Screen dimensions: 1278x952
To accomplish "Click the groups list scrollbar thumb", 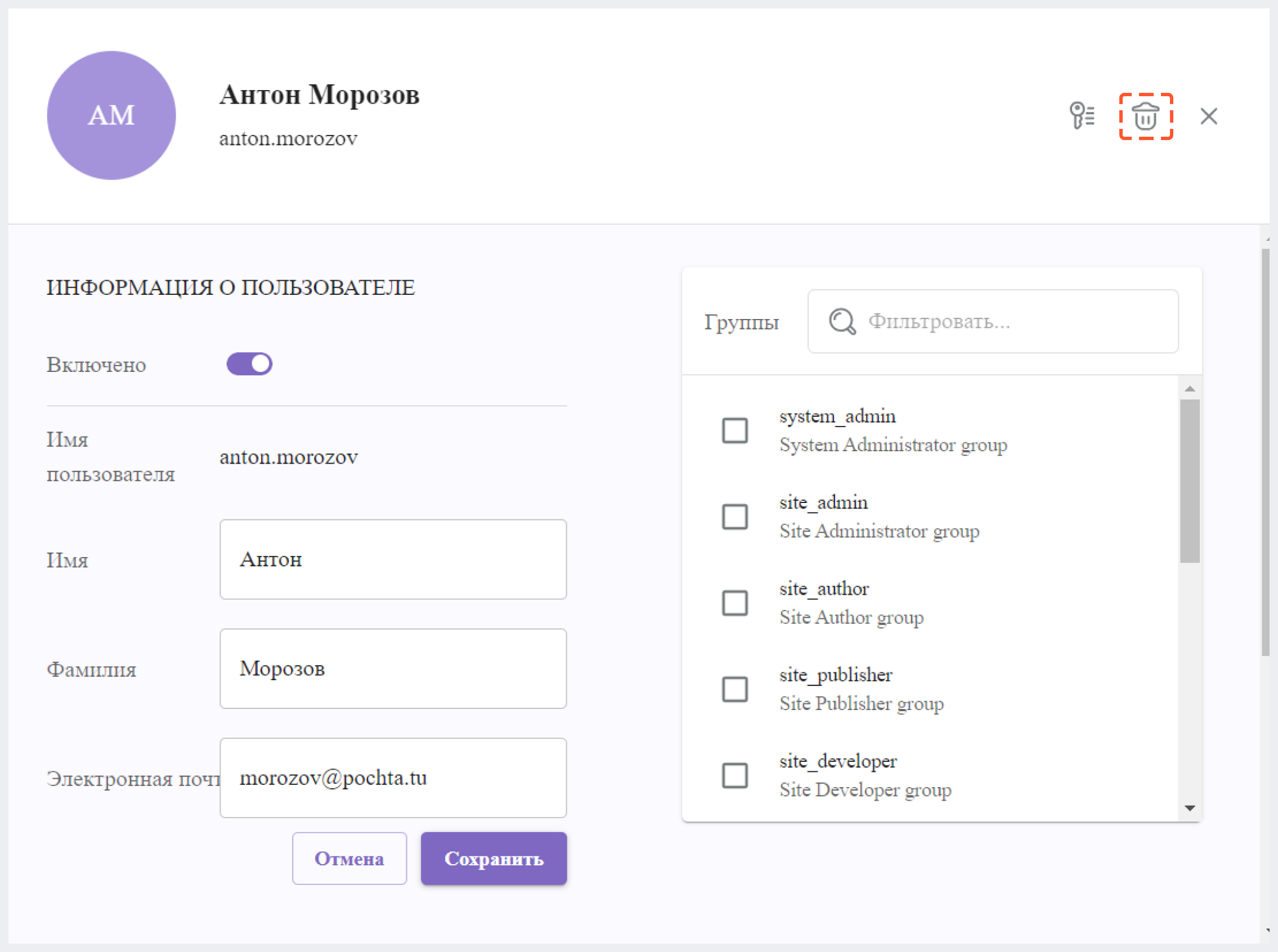I will point(1190,481).
